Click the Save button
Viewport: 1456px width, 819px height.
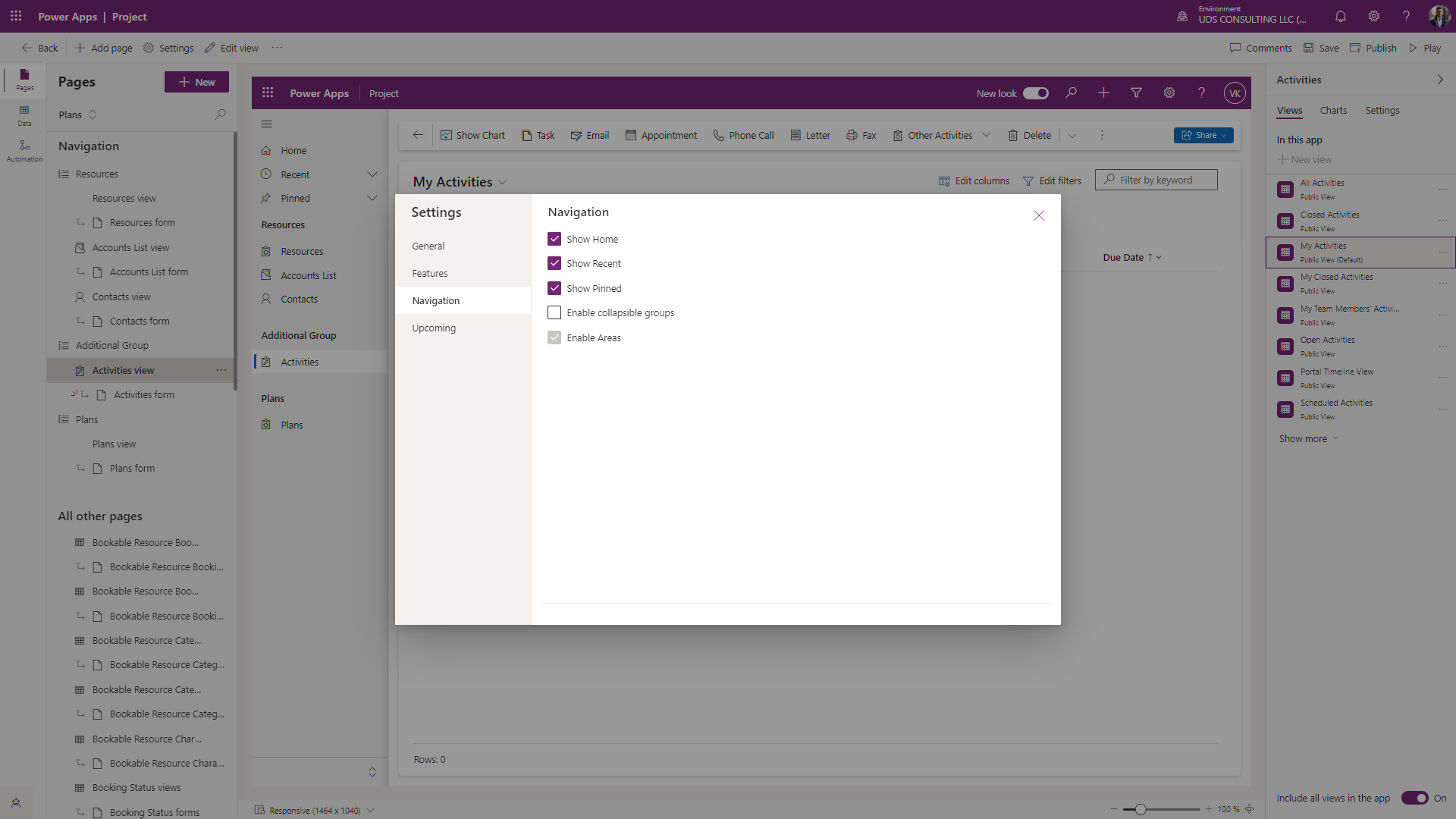tap(1321, 48)
